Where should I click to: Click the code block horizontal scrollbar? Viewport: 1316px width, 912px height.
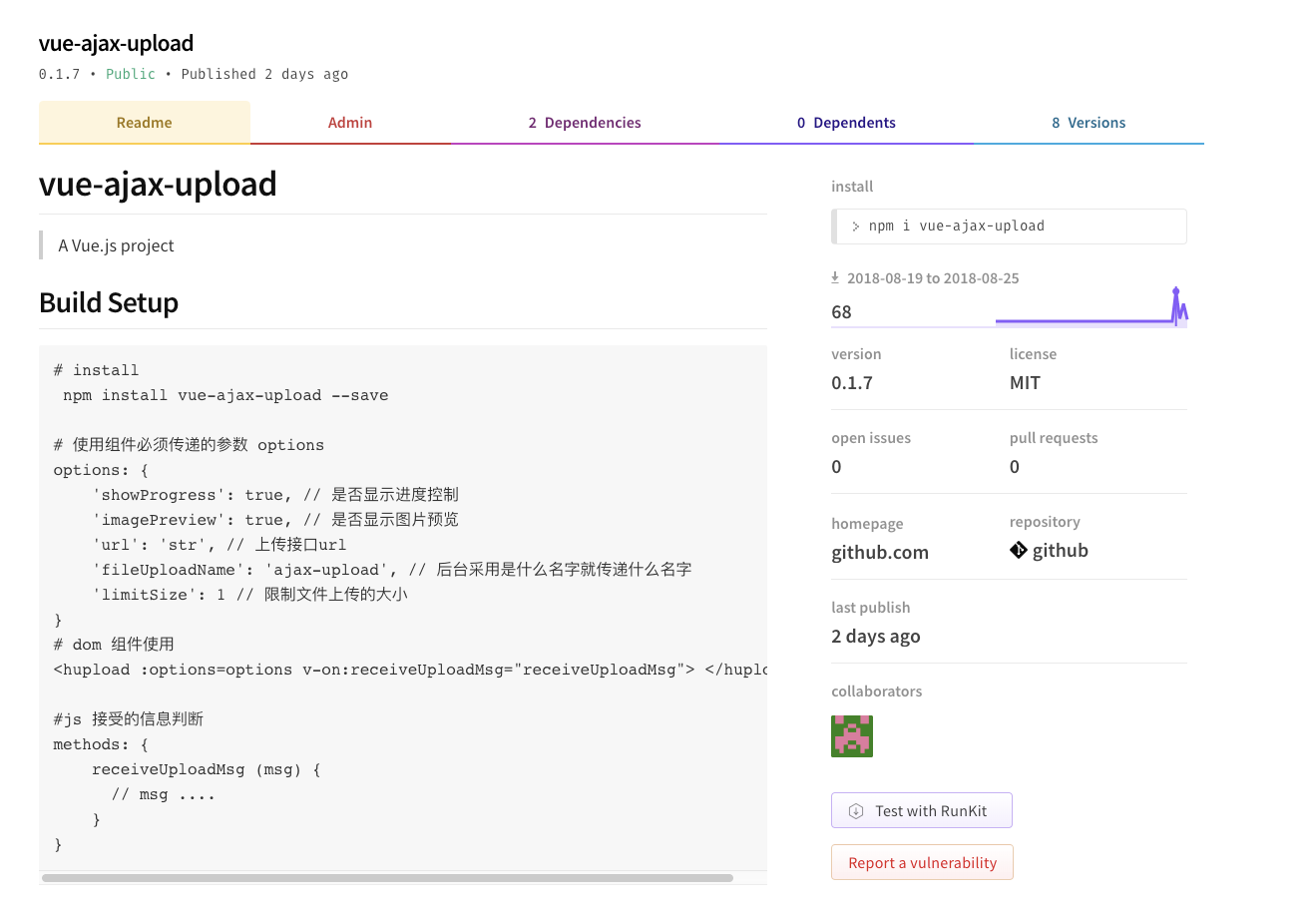(387, 878)
